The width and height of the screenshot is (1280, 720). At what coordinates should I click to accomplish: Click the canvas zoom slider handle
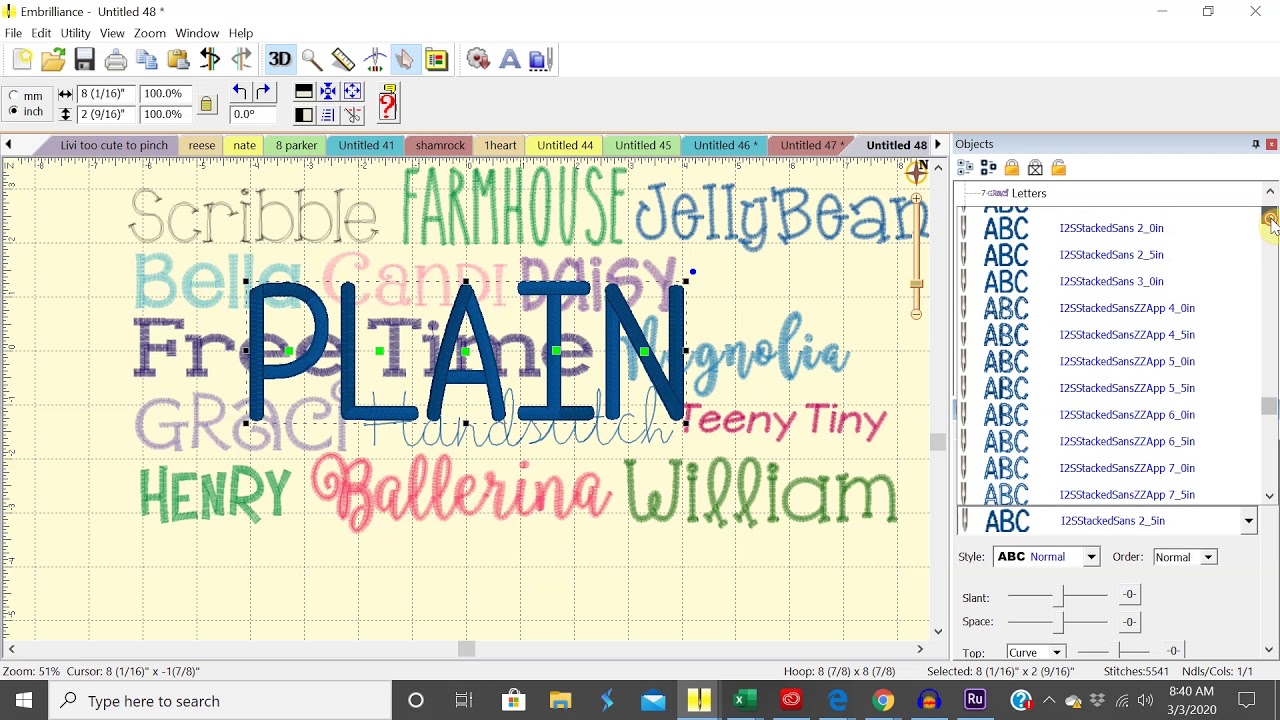pos(916,284)
